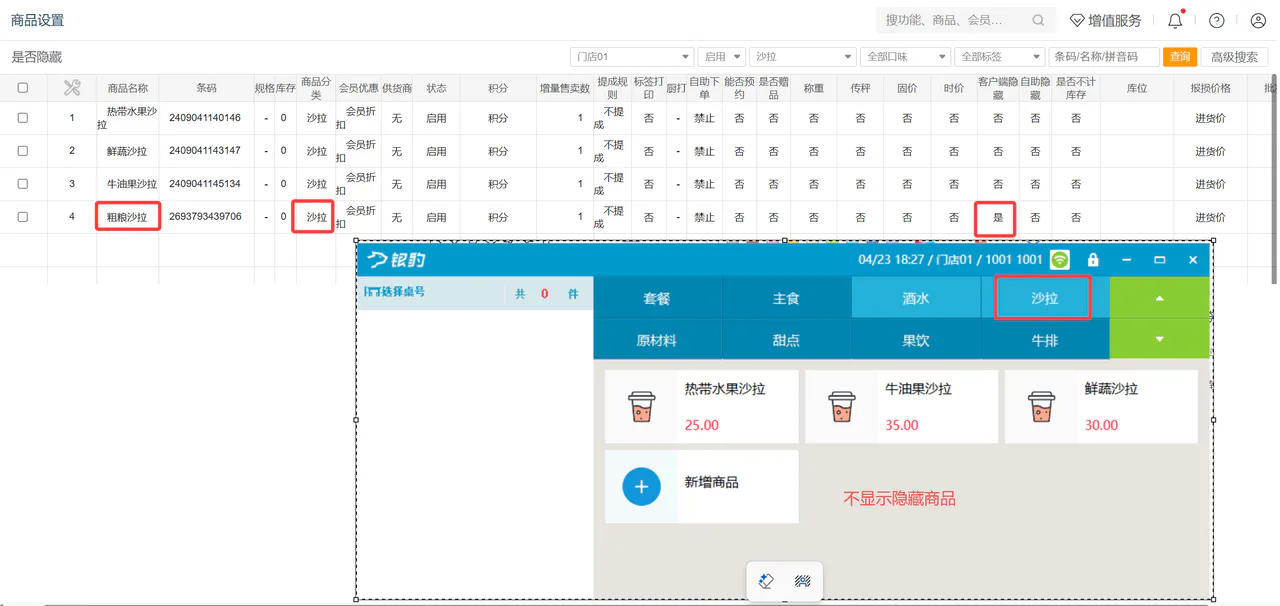1280x606 pixels.
Task: Open the 启用 status dropdown
Action: tap(722, 57)
